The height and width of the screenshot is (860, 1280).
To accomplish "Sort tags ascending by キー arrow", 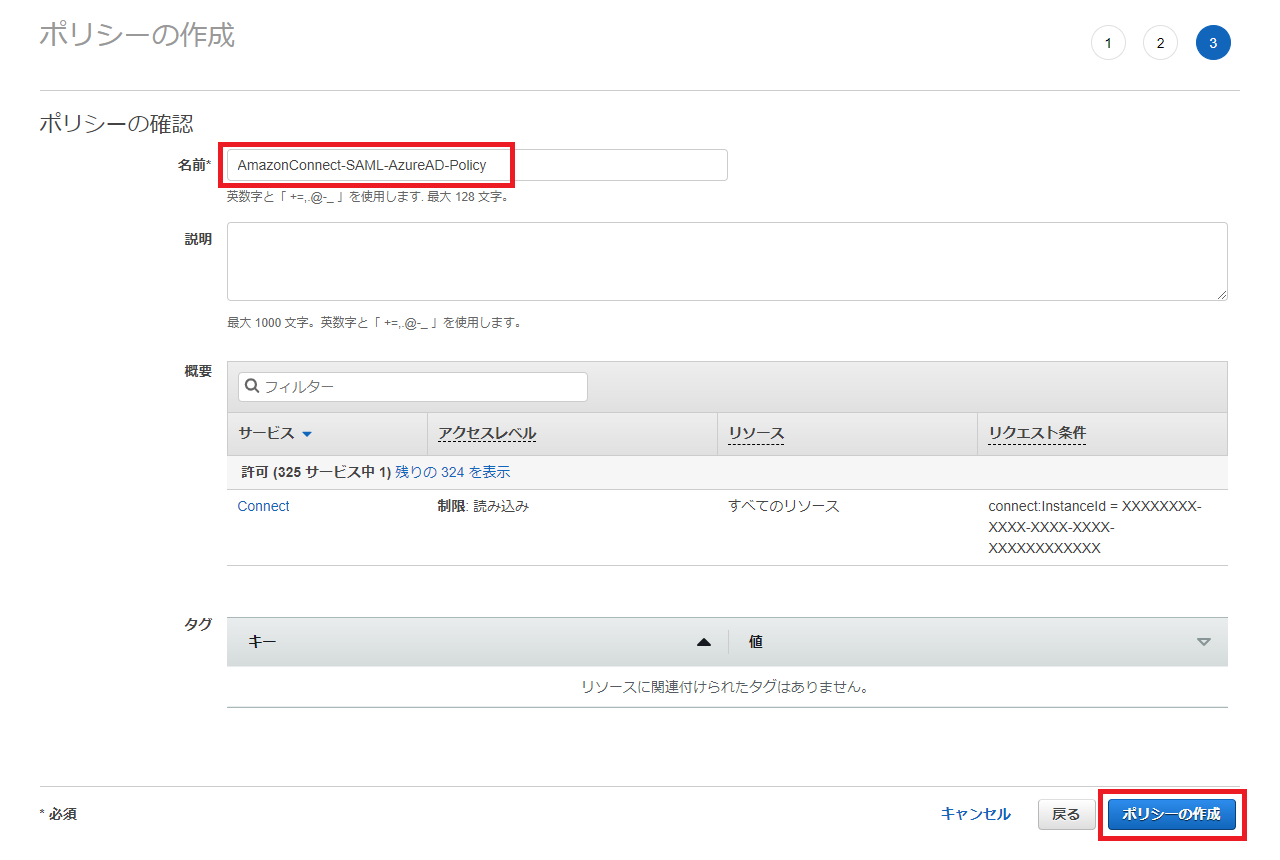I will pyautogui.click(x=704, y=642).
